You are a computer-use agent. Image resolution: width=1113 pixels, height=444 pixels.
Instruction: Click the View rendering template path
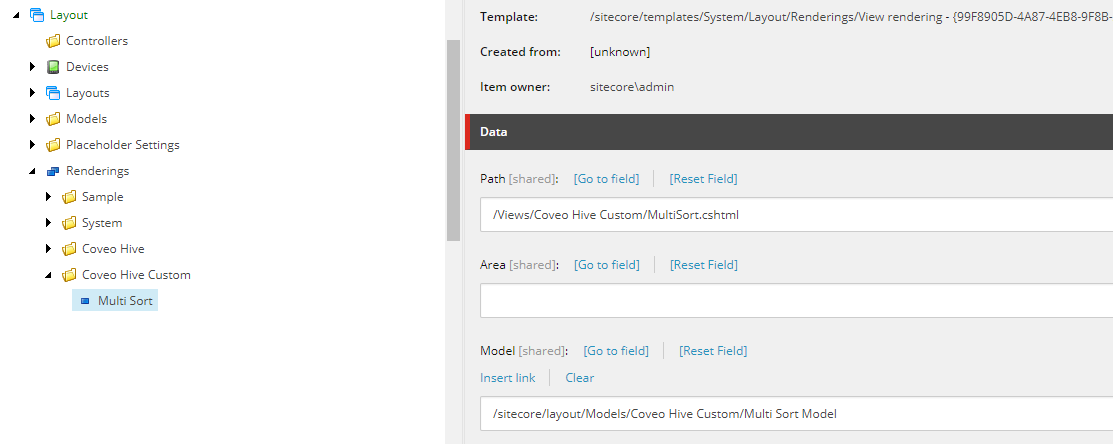(851, 17)
